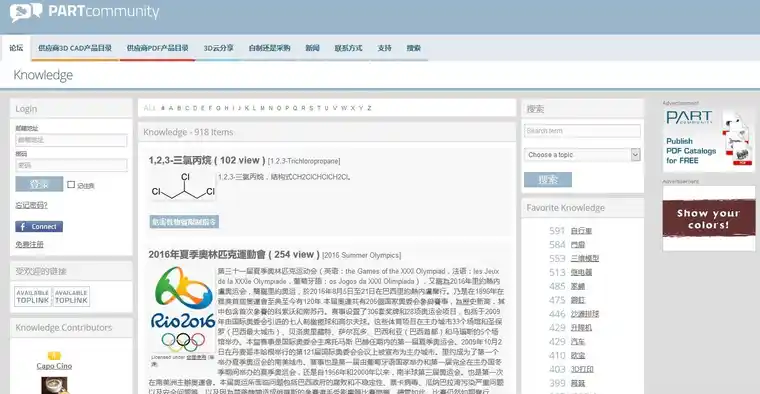Click the Facebook Connect button
Image resolution: width=760 pixels, height=394 pixels.
tap(39, 226)
